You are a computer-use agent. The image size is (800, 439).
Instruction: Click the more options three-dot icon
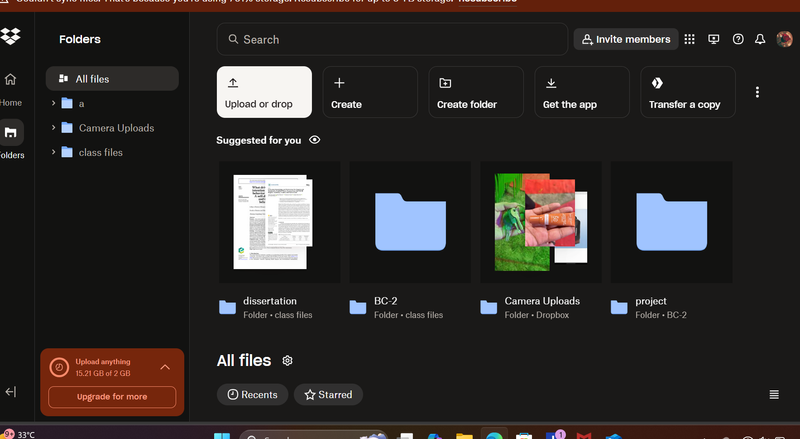click(x=757, y=92)
